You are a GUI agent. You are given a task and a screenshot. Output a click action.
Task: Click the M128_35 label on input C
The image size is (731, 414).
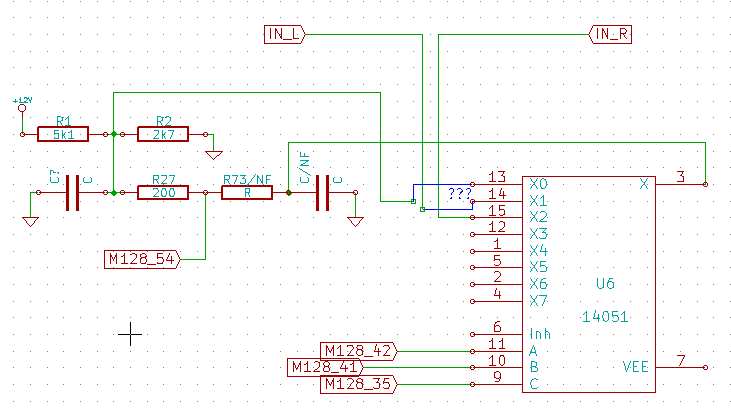coord(357,384)
